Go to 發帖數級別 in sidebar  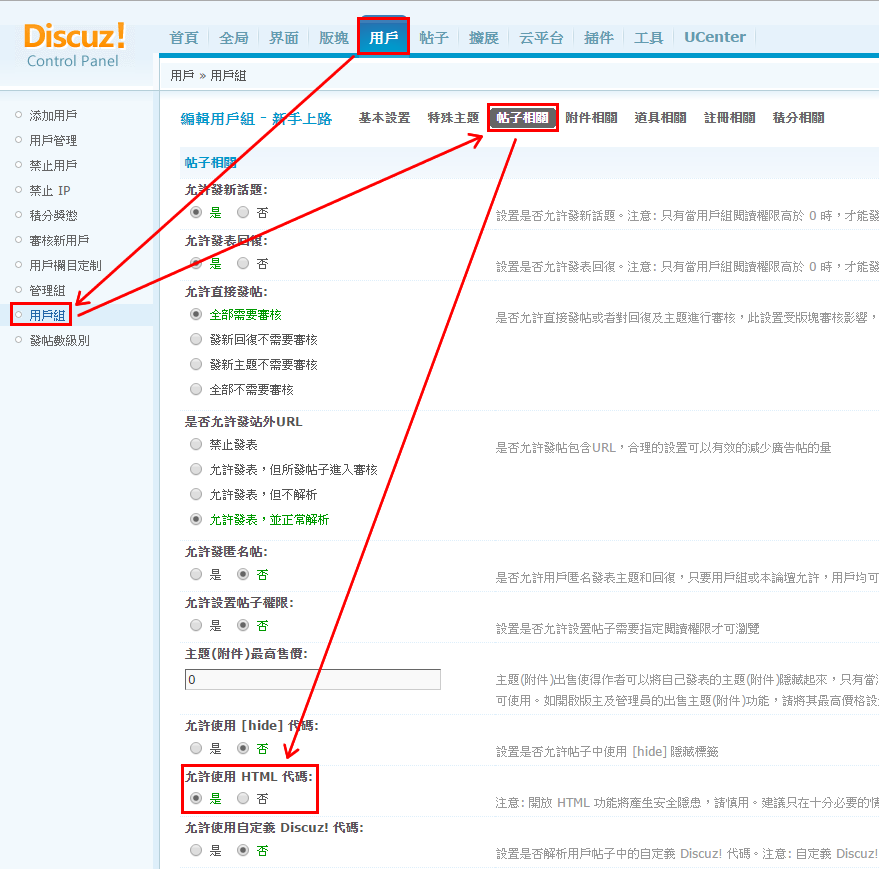[x=59, y=340]
